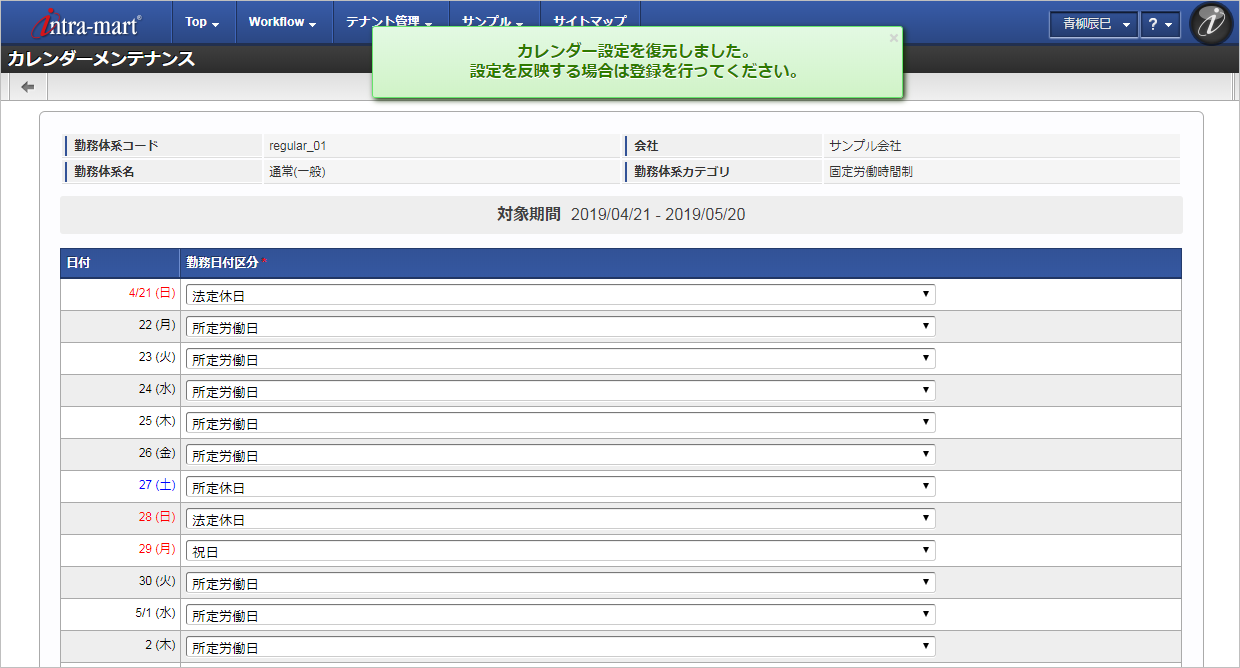Viewport: 1240px width, 668px height.
Task: Open the テナント管理 menu
Action: click(382, 21)
